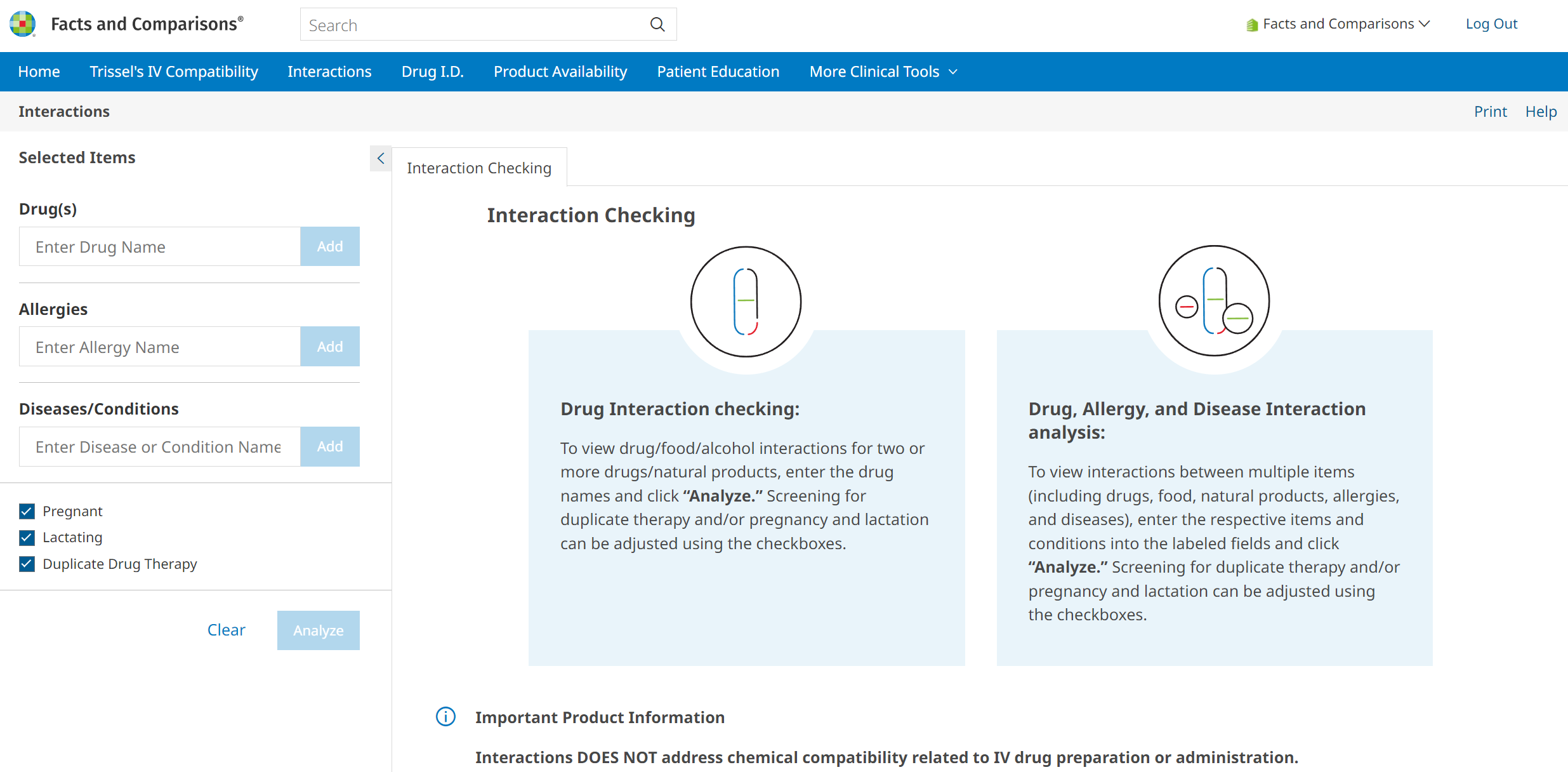Focus the Enter Allergy Name field
The image size is (1568, 772).
point(160,347)
